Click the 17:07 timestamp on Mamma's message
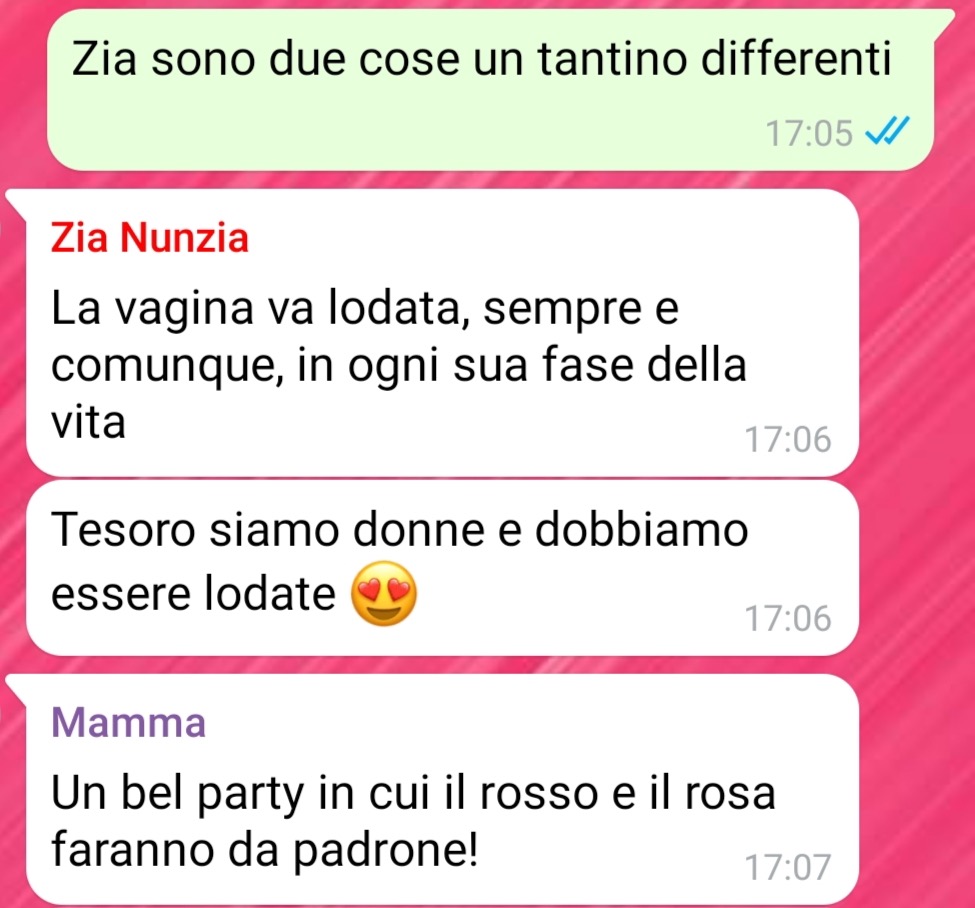The width and height of the screenshot is (975, 908). coord(788,867)
